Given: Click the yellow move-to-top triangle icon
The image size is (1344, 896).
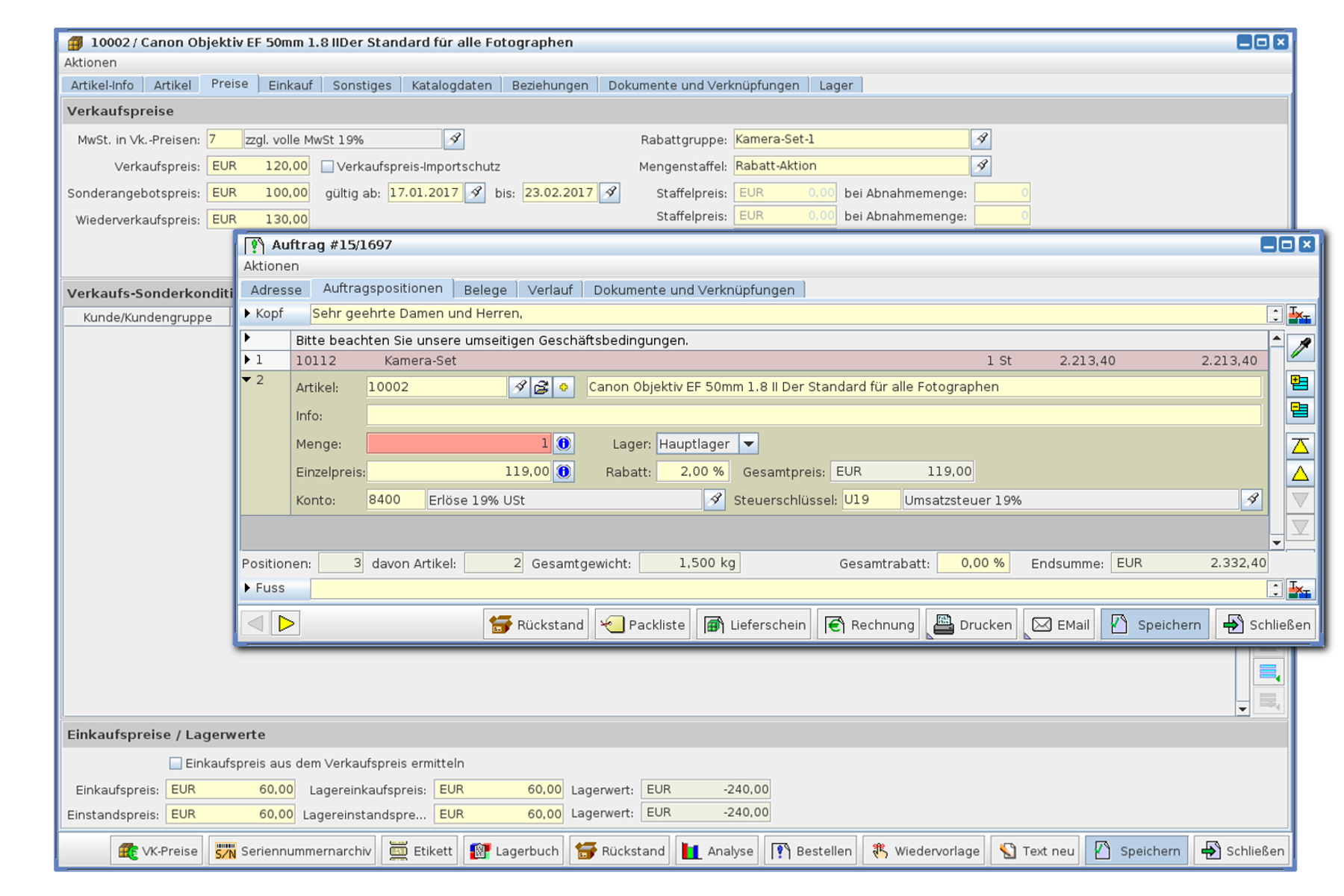Looking at the screenshot, I should click(1300, 447).
